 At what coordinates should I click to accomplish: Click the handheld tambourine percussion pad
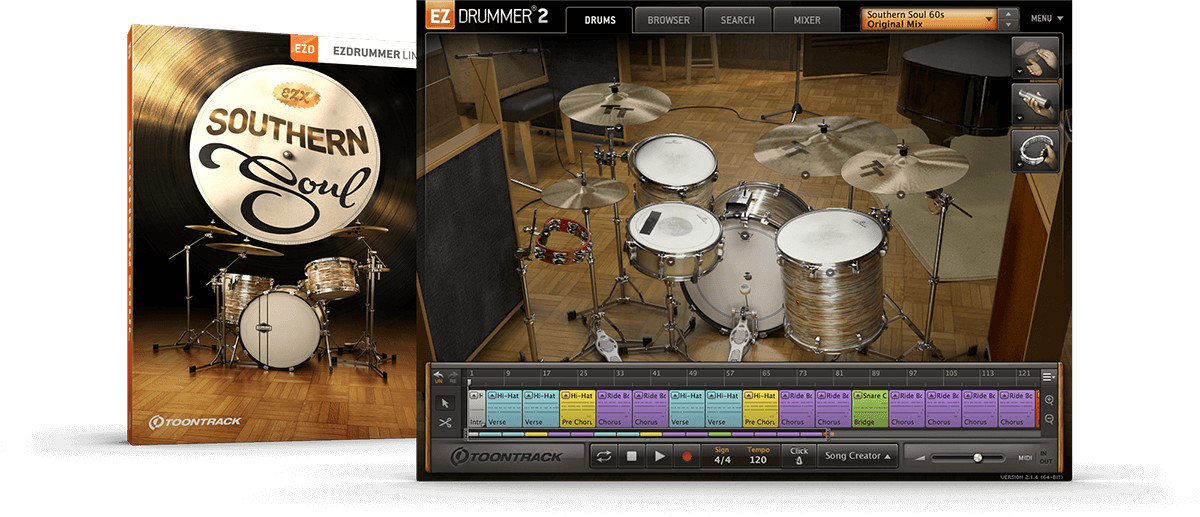coord(1036,151)
